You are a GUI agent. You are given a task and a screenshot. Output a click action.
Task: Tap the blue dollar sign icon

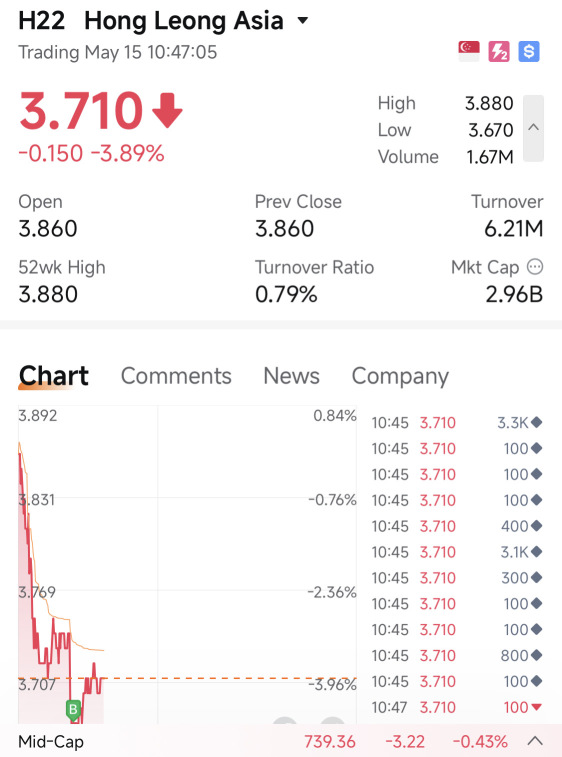coord(529,51)
